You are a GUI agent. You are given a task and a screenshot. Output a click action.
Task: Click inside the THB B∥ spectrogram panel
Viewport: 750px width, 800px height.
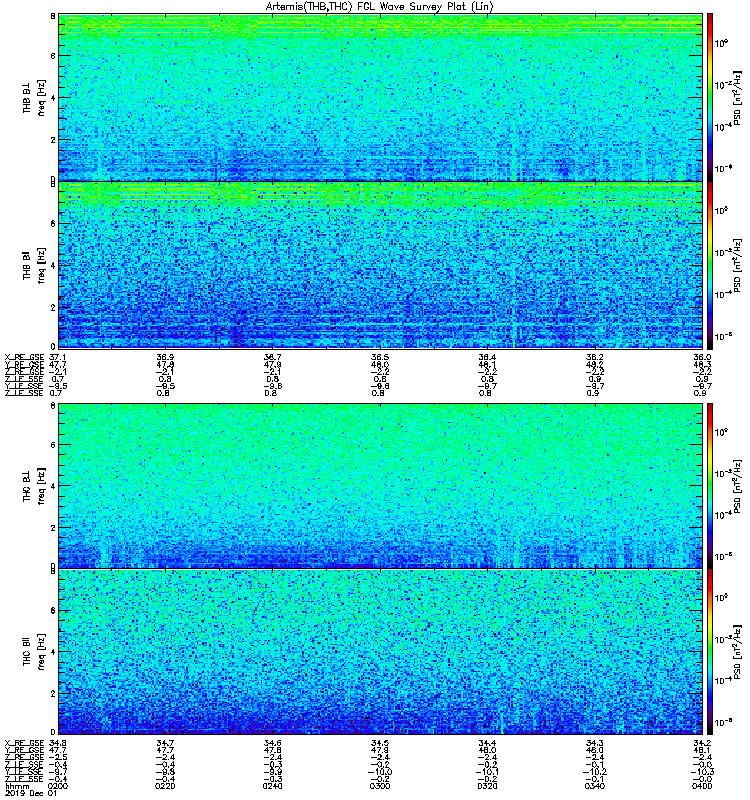tap(380, 265)
